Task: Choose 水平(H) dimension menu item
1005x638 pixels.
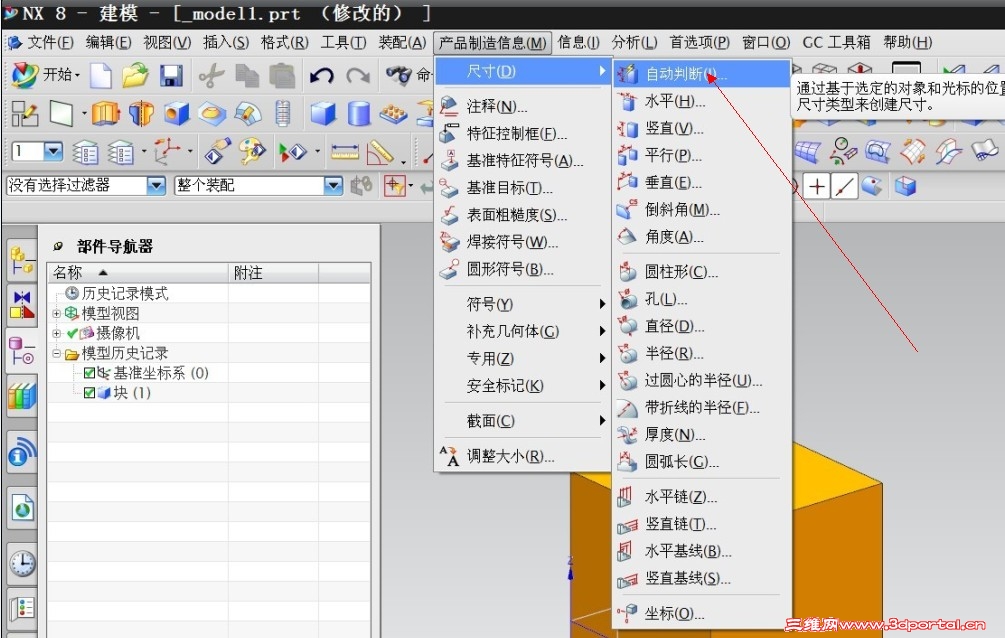Action: pos(702,101)
